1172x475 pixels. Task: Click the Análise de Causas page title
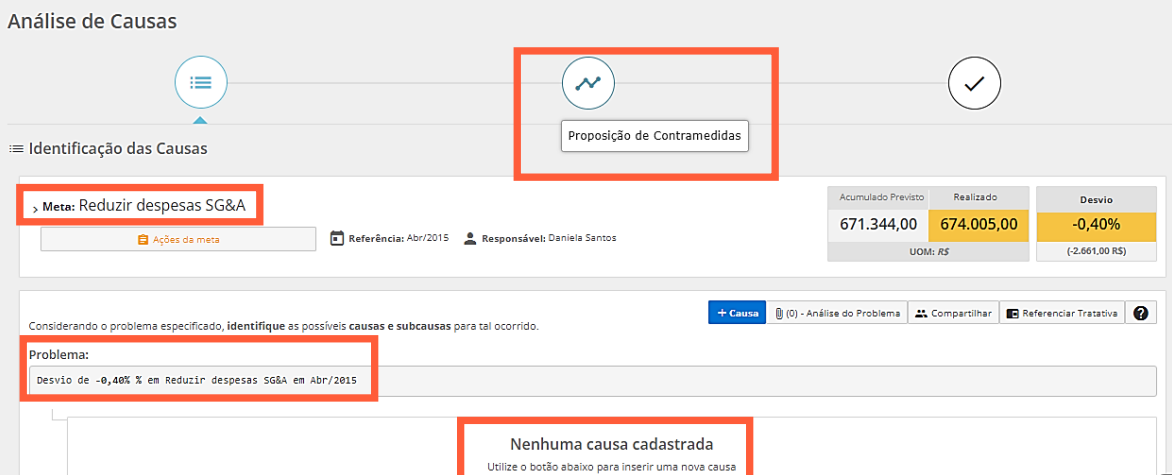(92, 21)
